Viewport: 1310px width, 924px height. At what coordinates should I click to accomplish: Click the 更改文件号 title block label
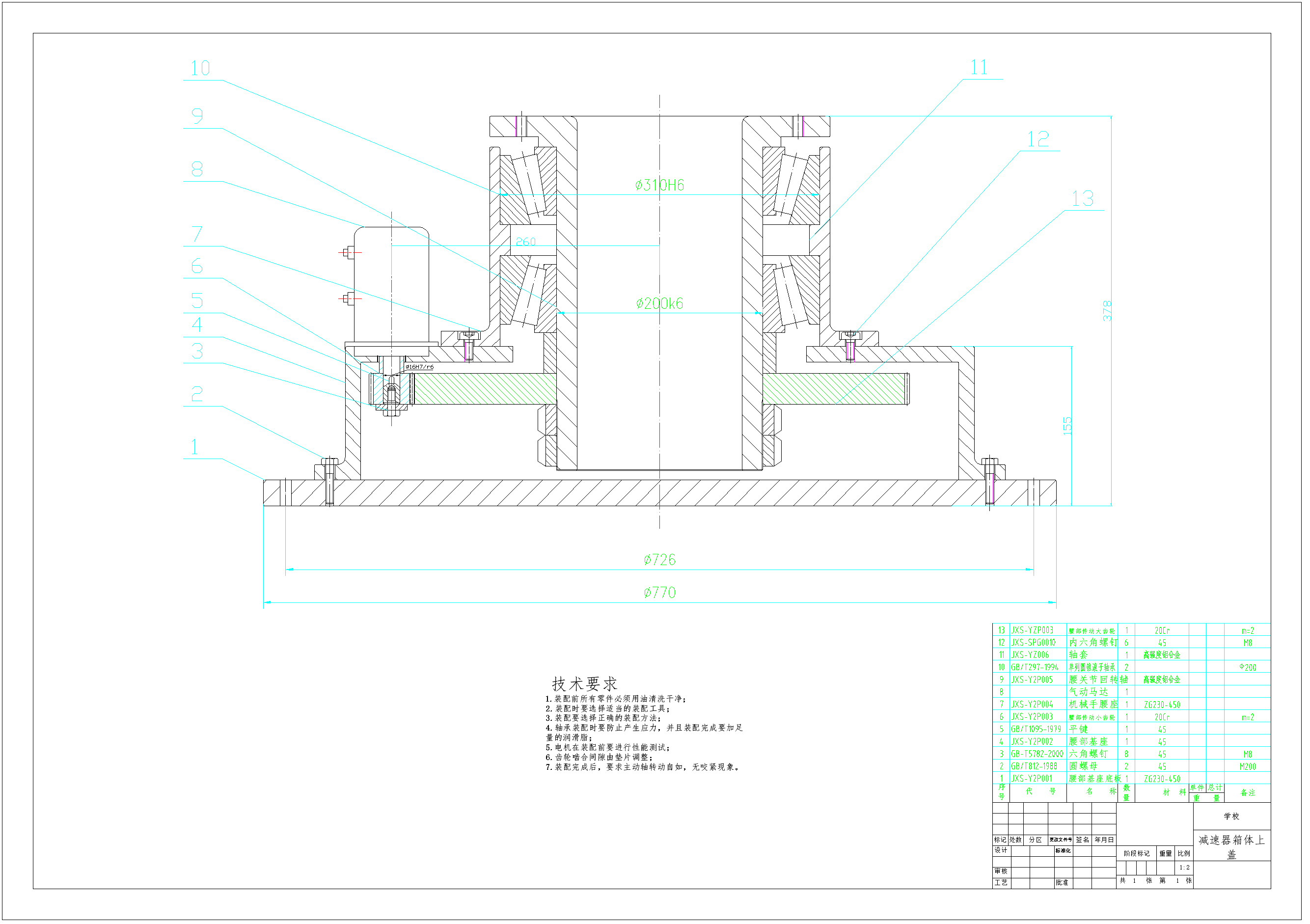pyautogui.click(x=1060, y=840)
